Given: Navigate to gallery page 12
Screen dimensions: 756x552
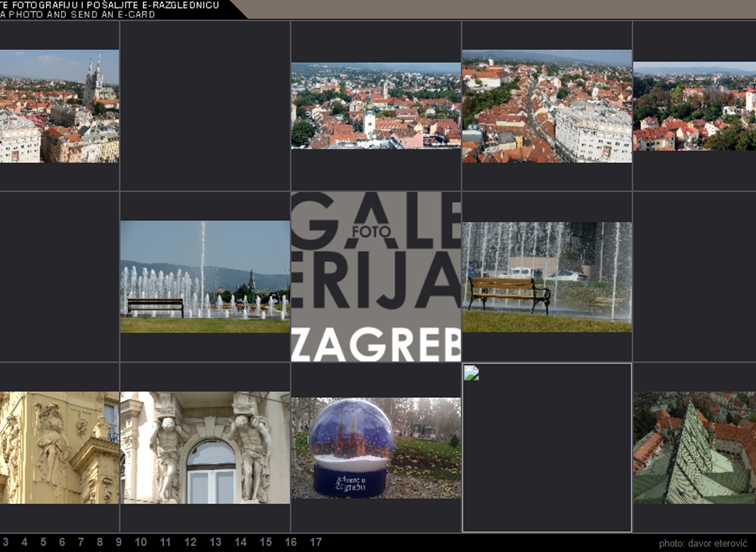Looking at the screenshot, I should click(190, 542).
